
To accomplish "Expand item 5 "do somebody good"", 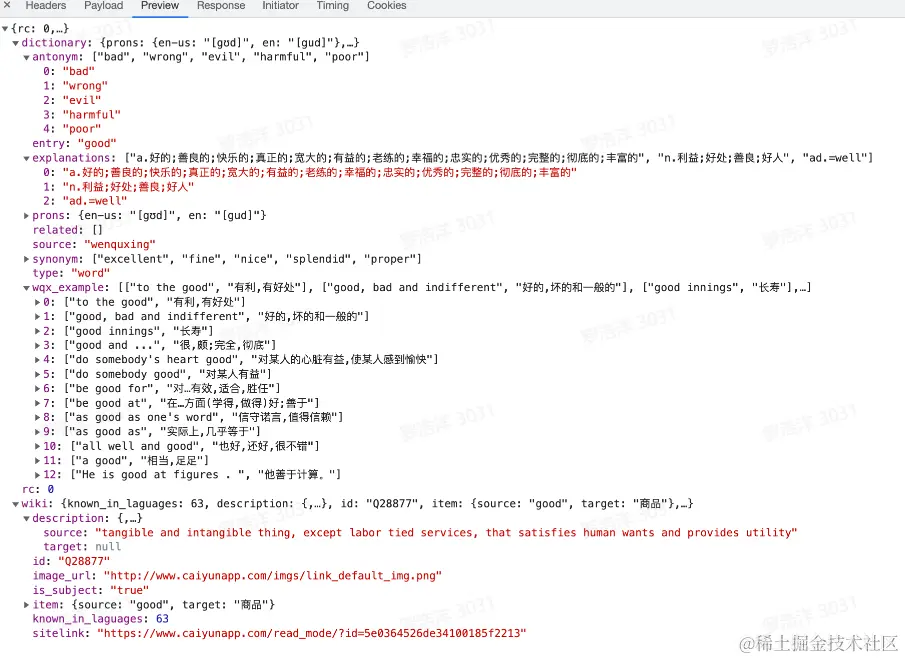I will coord(38,374).
